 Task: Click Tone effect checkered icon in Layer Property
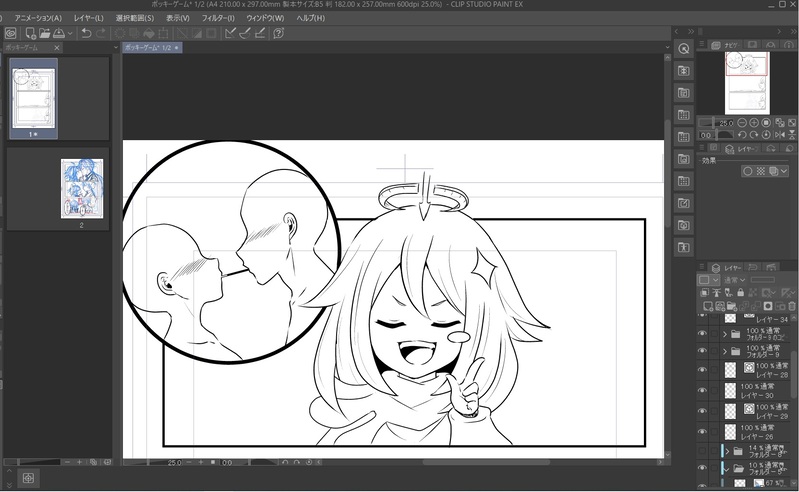pos(761,171)
